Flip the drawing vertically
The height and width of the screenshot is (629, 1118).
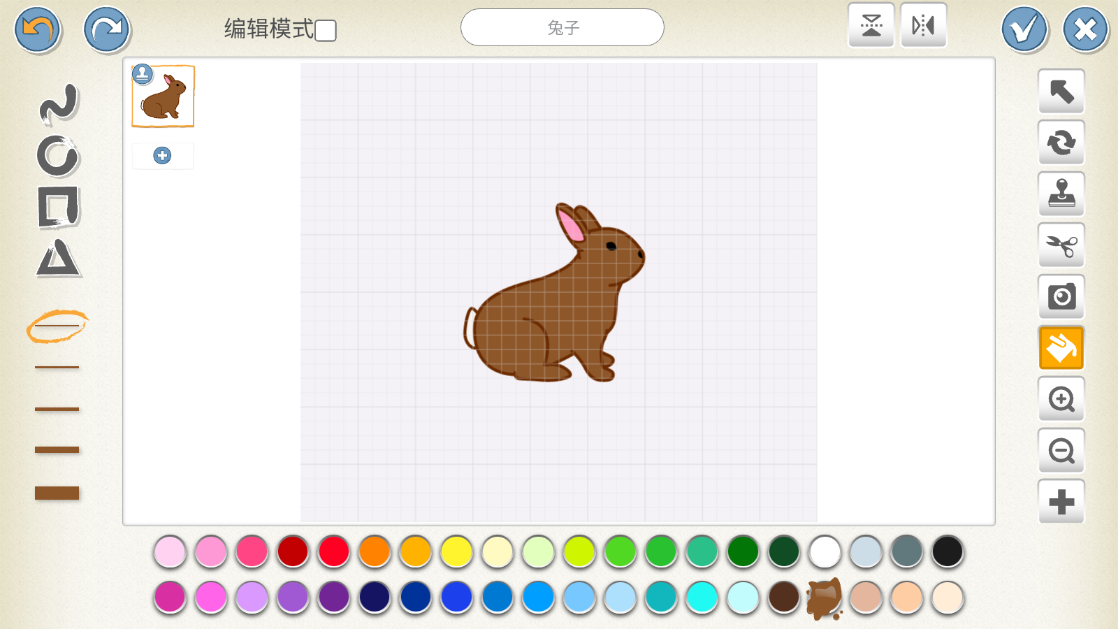(x=871, y=26)
